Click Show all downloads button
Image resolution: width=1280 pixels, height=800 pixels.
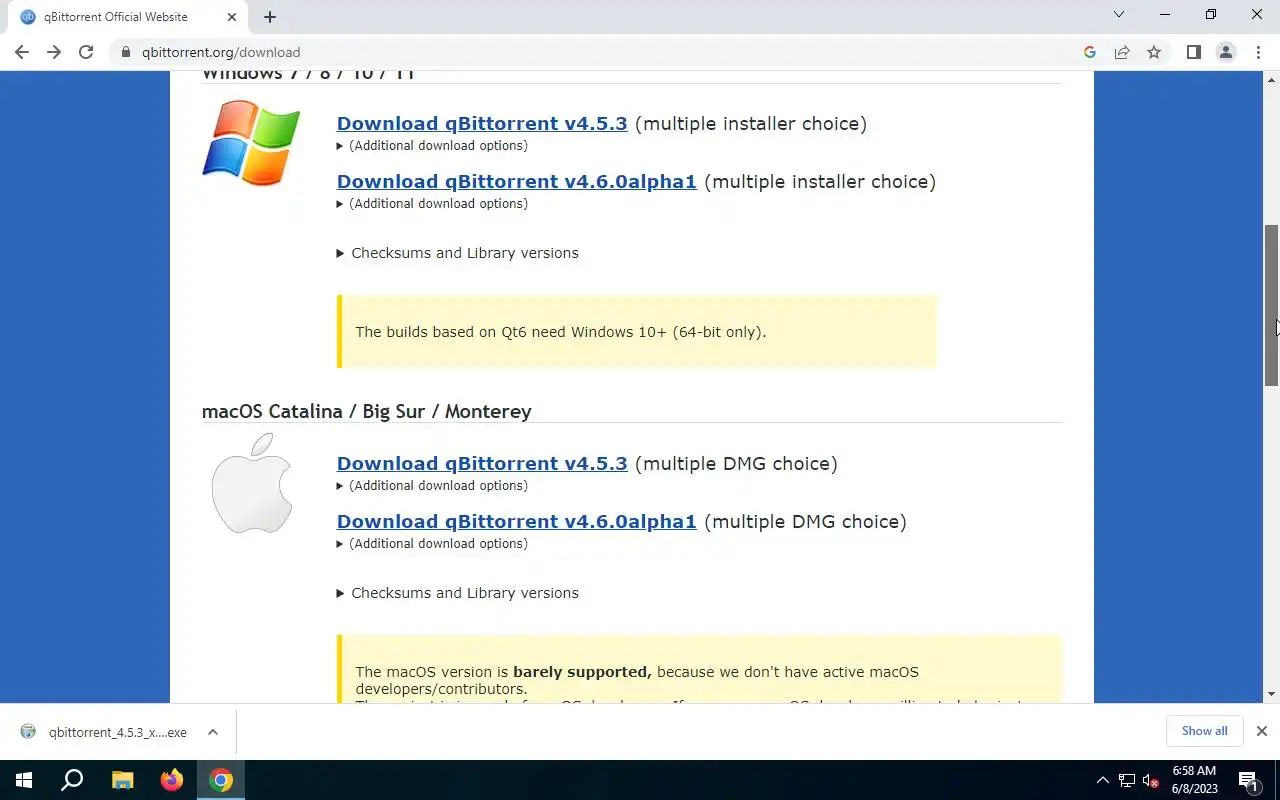1204,731
